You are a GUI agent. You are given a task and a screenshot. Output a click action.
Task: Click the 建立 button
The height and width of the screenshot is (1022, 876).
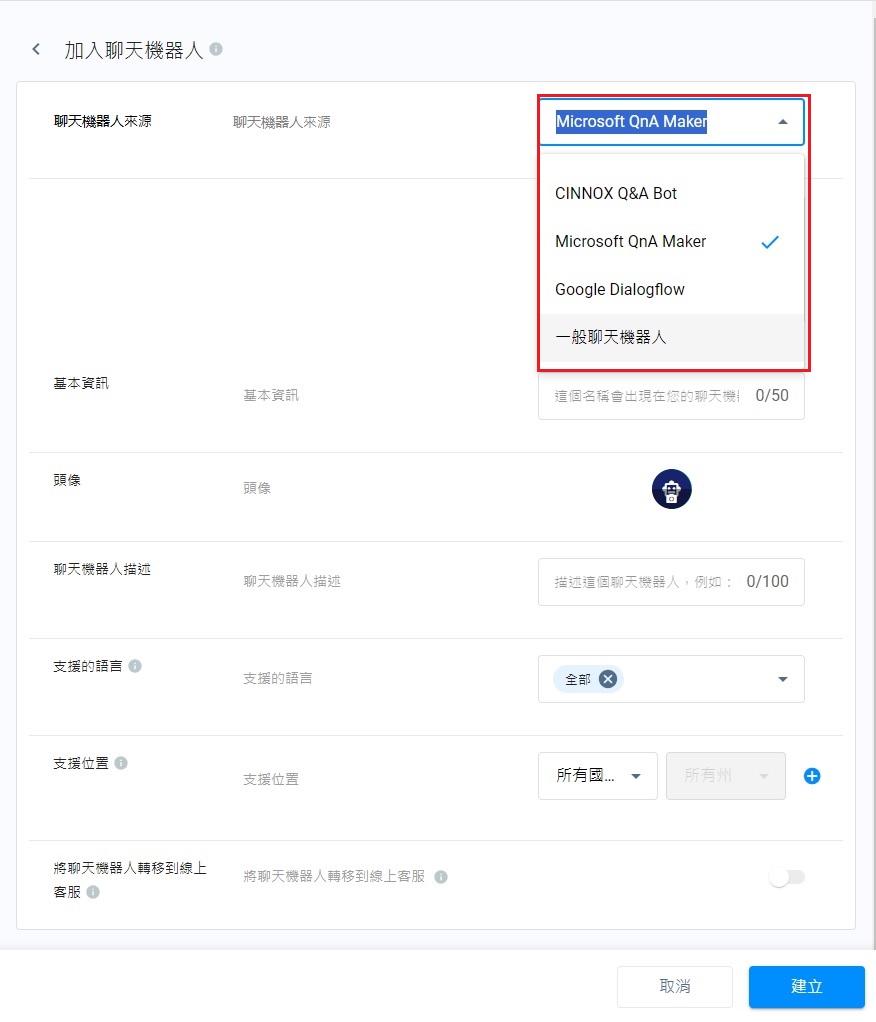click(806, 986)
